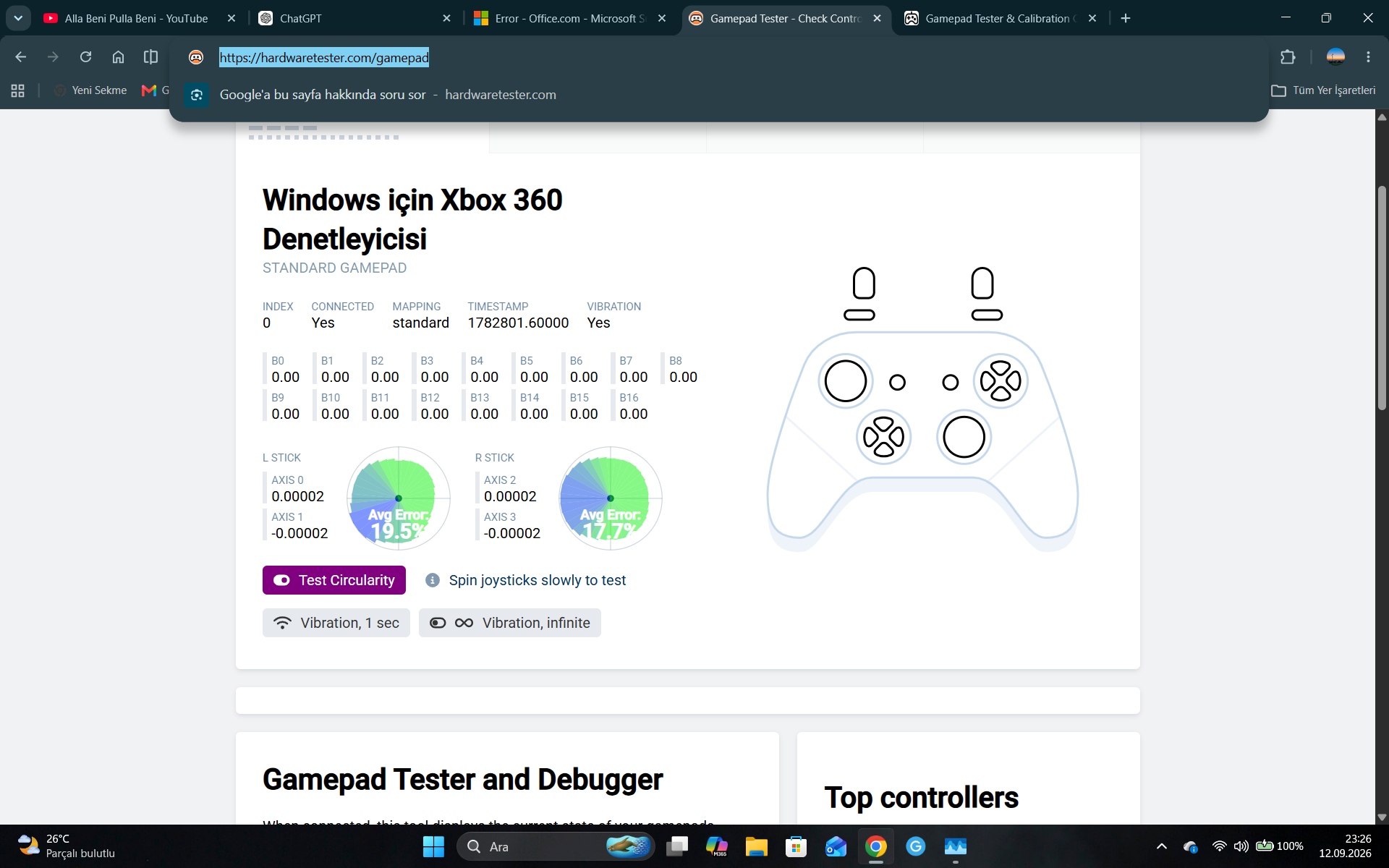The width and height of the screenshot is (1389, 868).
Task: Click the right center button on controller diagram
Action: [x=951, y=382]
